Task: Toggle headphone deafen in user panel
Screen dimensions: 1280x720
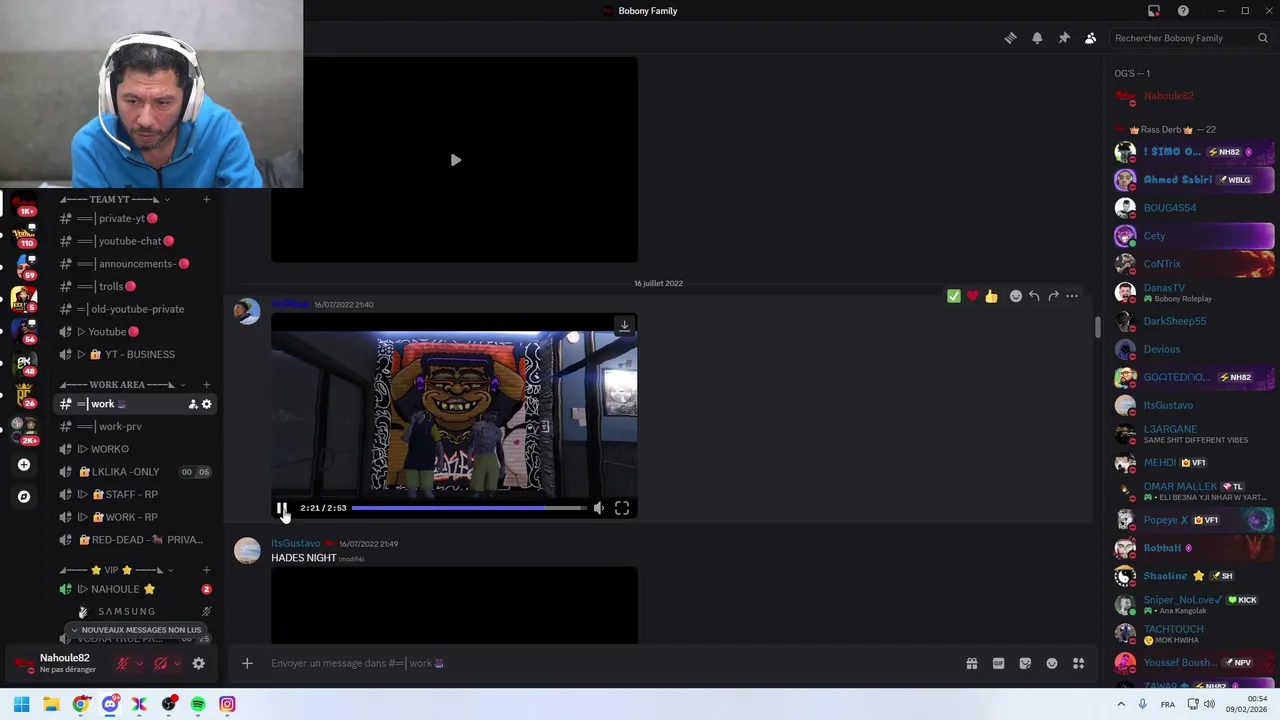Action: [160, 663]
